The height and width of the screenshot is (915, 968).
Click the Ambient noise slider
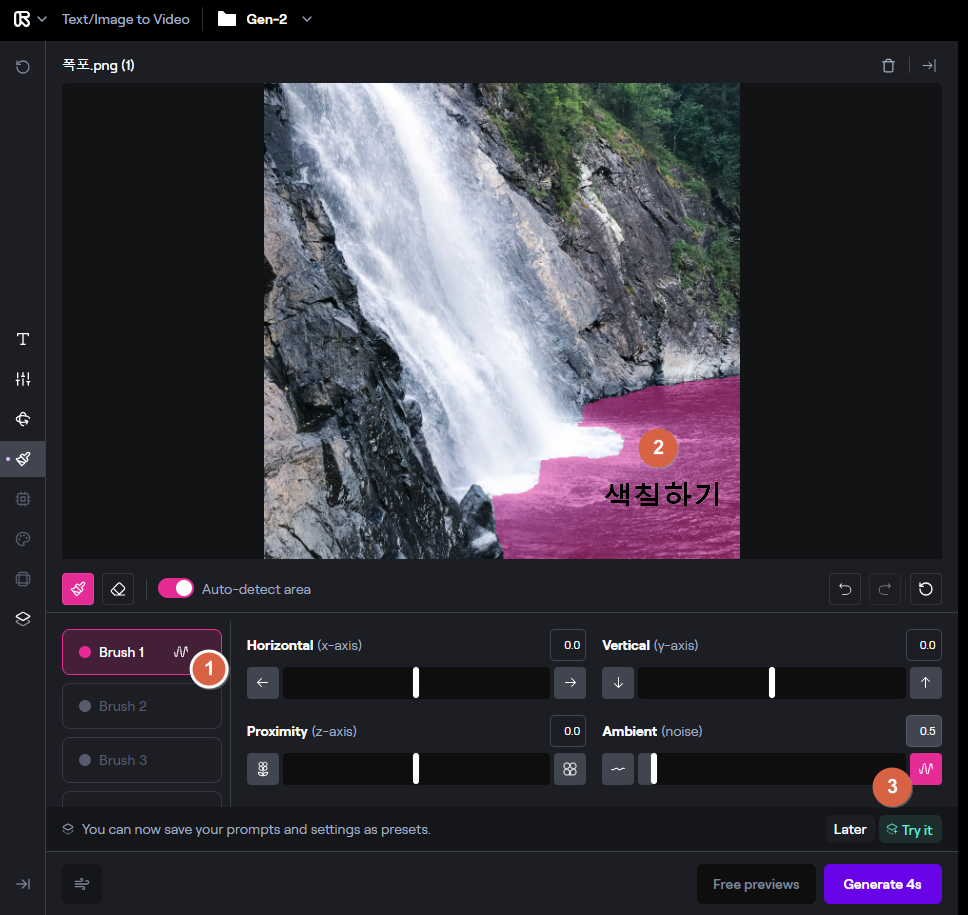pyautogui.click(x=772, y=769)
